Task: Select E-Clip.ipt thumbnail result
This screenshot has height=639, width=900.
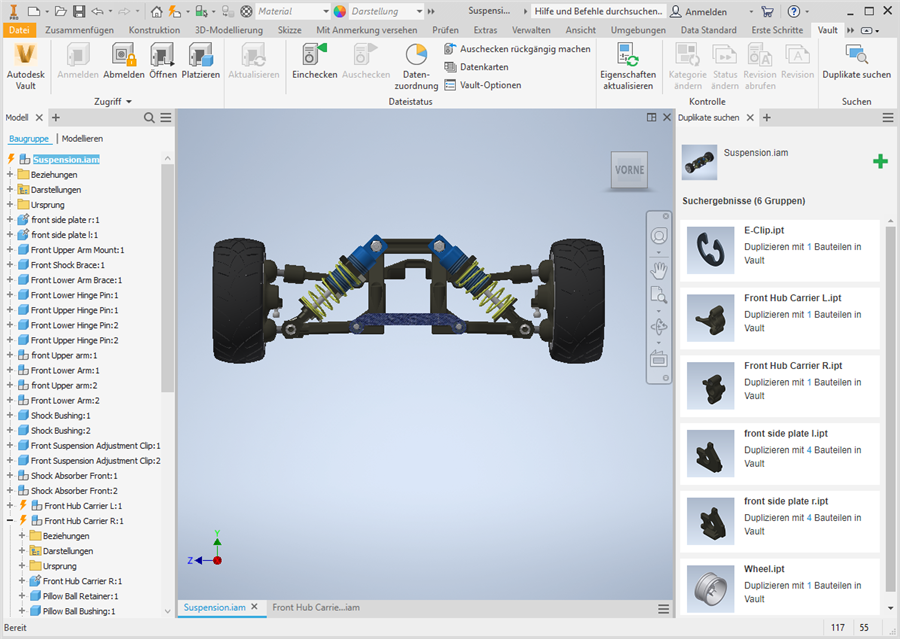Action: pyautogui.click(x=711, y=250)
